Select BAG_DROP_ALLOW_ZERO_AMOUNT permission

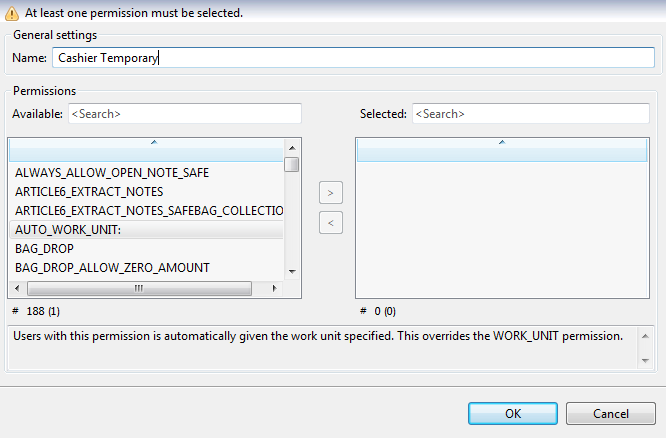point(112,268)
